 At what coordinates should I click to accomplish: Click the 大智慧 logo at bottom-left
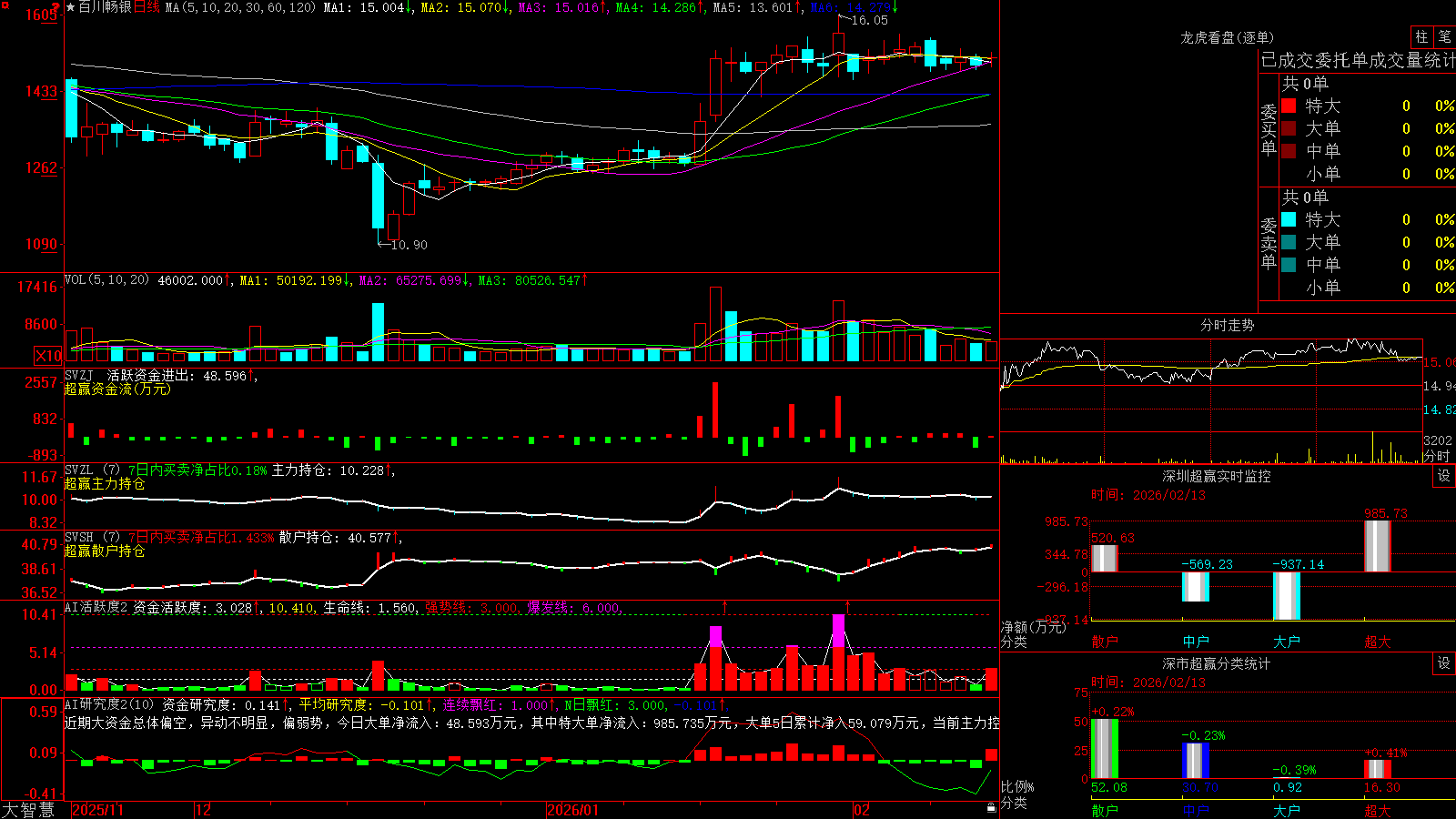tap(28, 810)
